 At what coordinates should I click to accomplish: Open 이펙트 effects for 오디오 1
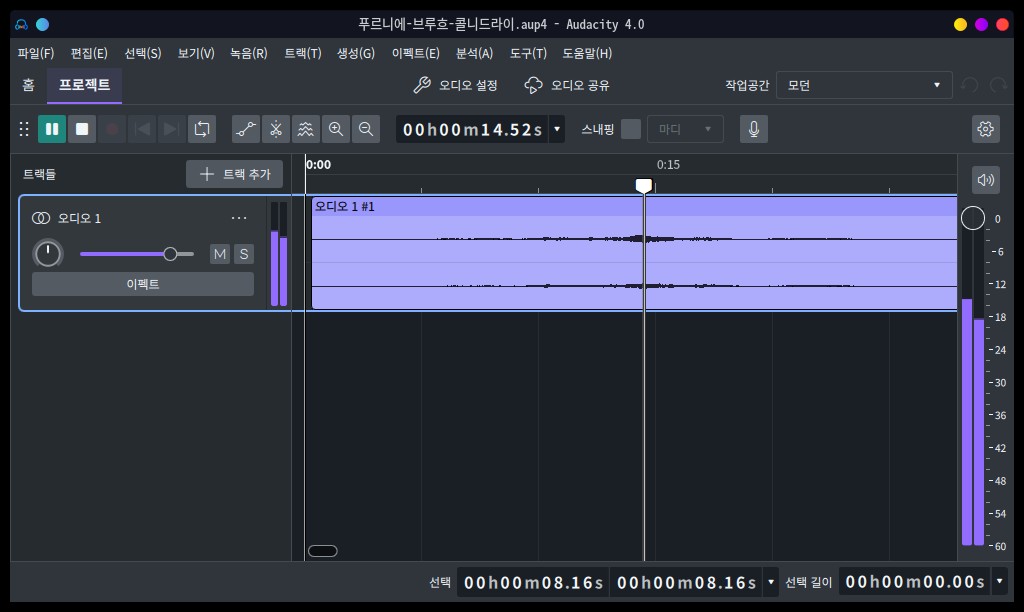tap(143, 284)
